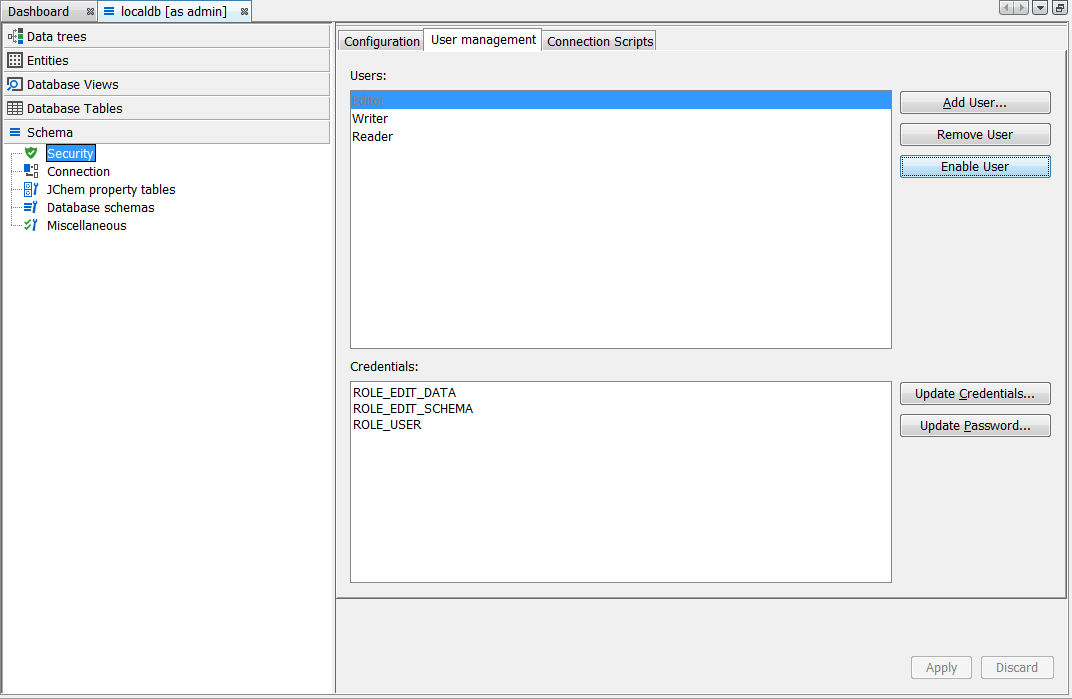Screen dimensions: 1072x699
Task: Click the Database Views magnifier icon
Action: click(x=14, y=84)
